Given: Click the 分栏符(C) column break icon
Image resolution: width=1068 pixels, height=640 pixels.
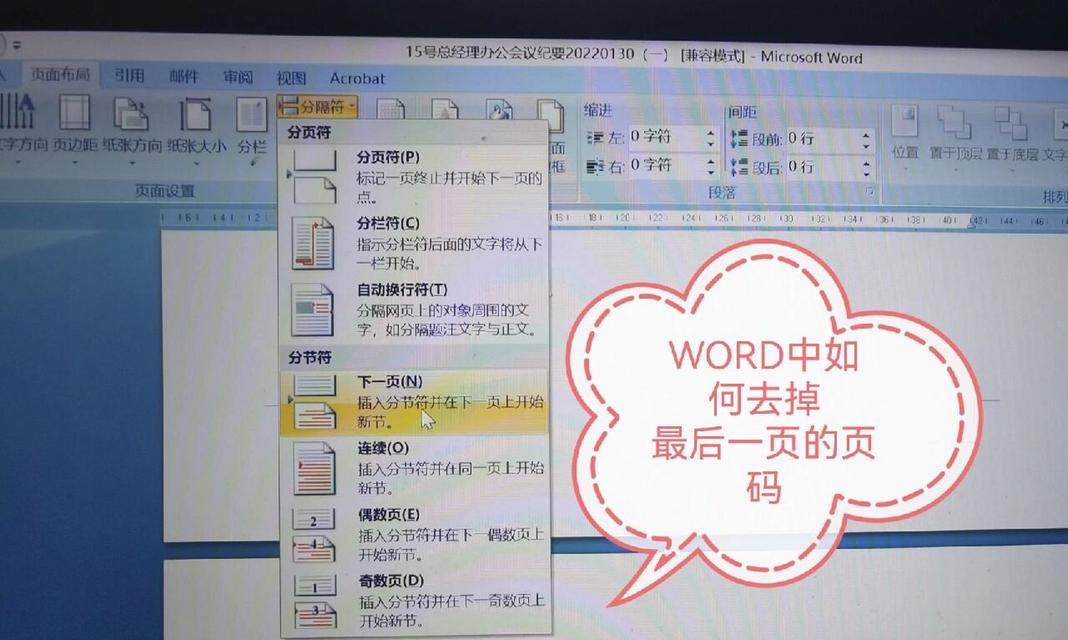Looking at the screenshot, I should click(x=313, y=243).
